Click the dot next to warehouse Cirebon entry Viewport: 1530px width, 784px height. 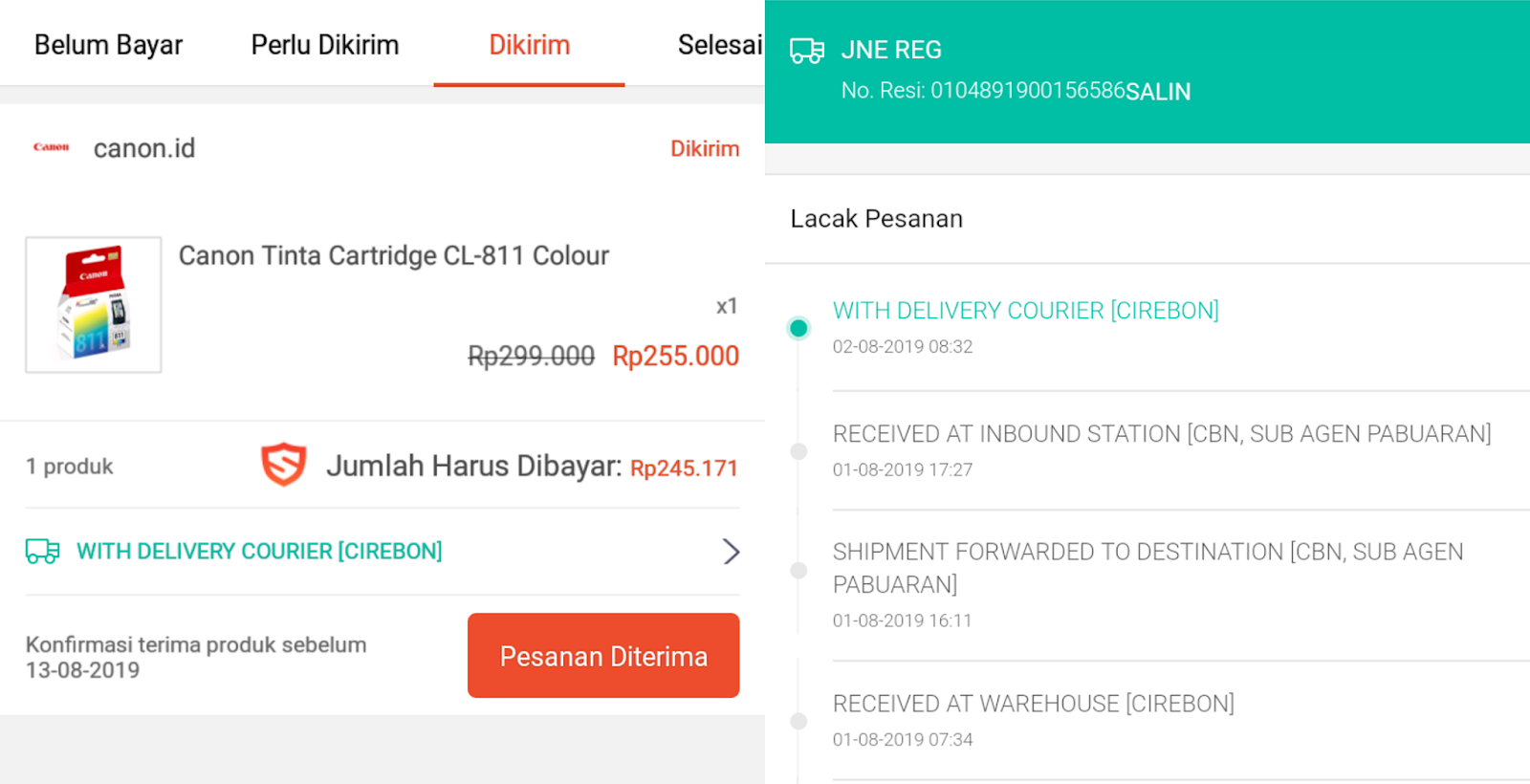[x=798, y=720]
